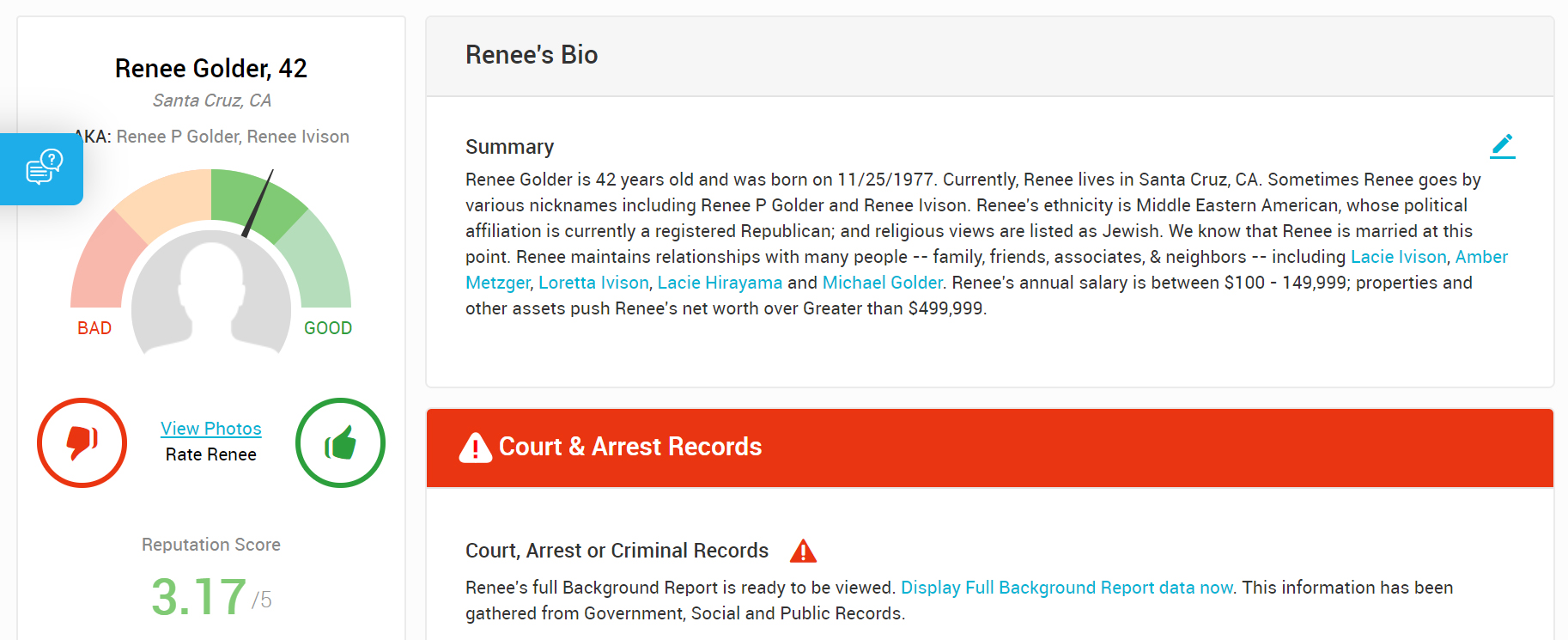Click the warning icon in red banner
The height and width of the screenshot is (640, 1568).
[x=475, y=448]
